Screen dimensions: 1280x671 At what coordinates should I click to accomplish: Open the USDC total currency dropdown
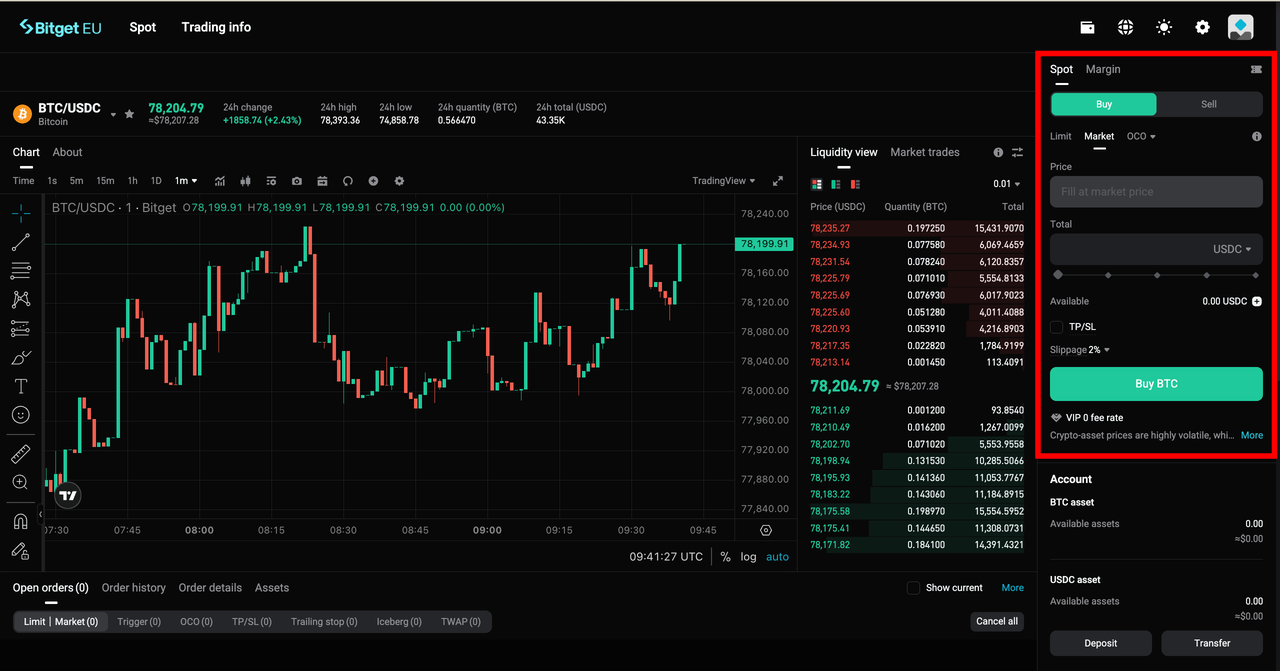[1233, 249]
